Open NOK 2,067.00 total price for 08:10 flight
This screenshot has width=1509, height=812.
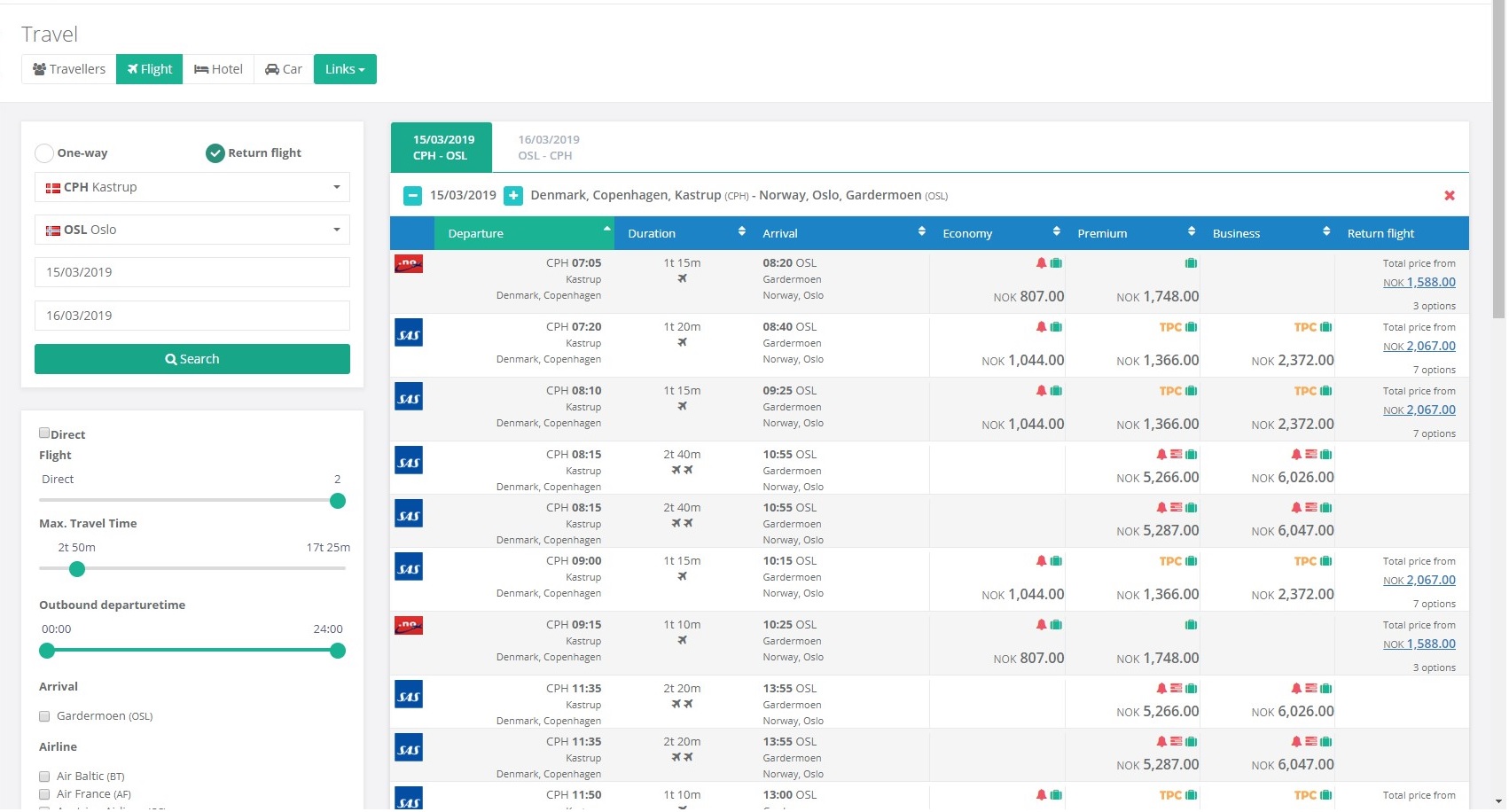[1419, 410]
